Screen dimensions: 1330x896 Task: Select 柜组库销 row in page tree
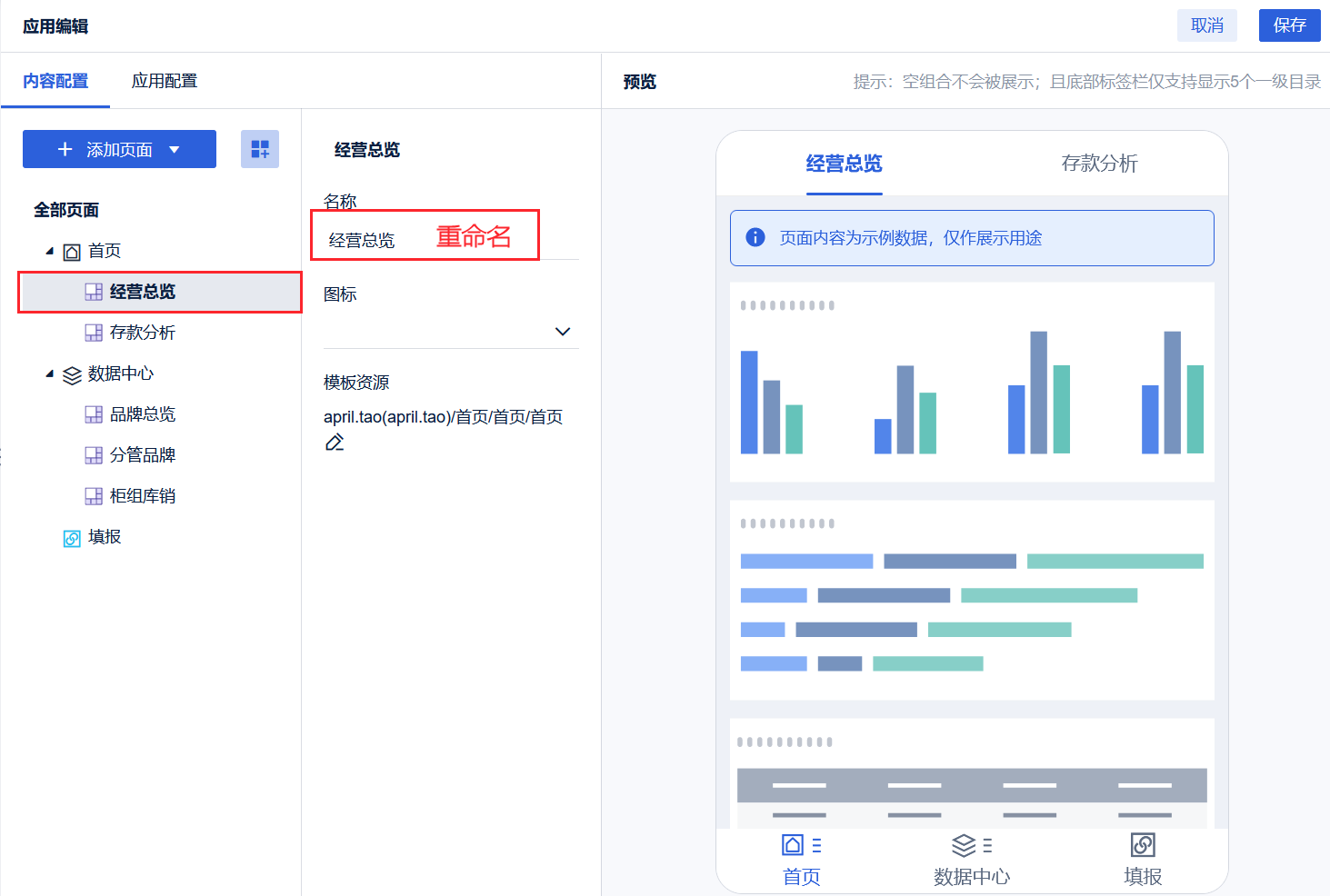tap(160, 496)
